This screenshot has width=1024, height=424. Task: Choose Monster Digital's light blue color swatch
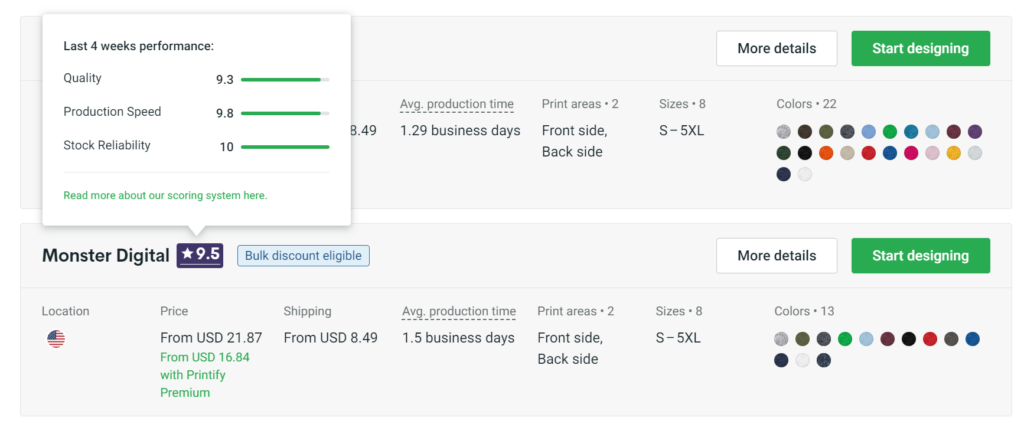coord(866,339)
